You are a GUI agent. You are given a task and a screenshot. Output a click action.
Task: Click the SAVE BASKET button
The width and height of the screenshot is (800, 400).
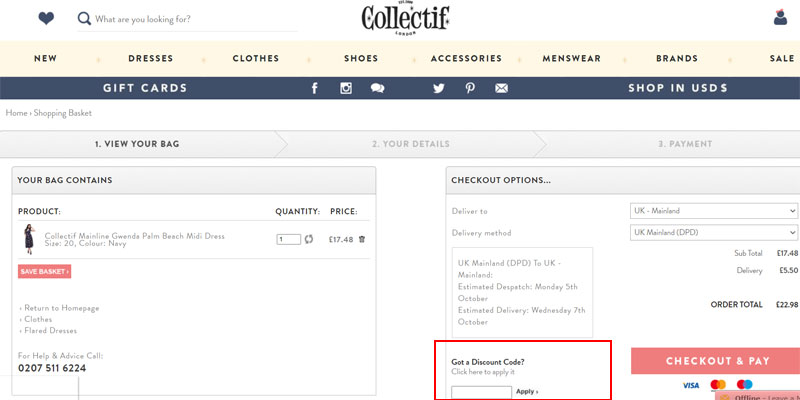44,271
